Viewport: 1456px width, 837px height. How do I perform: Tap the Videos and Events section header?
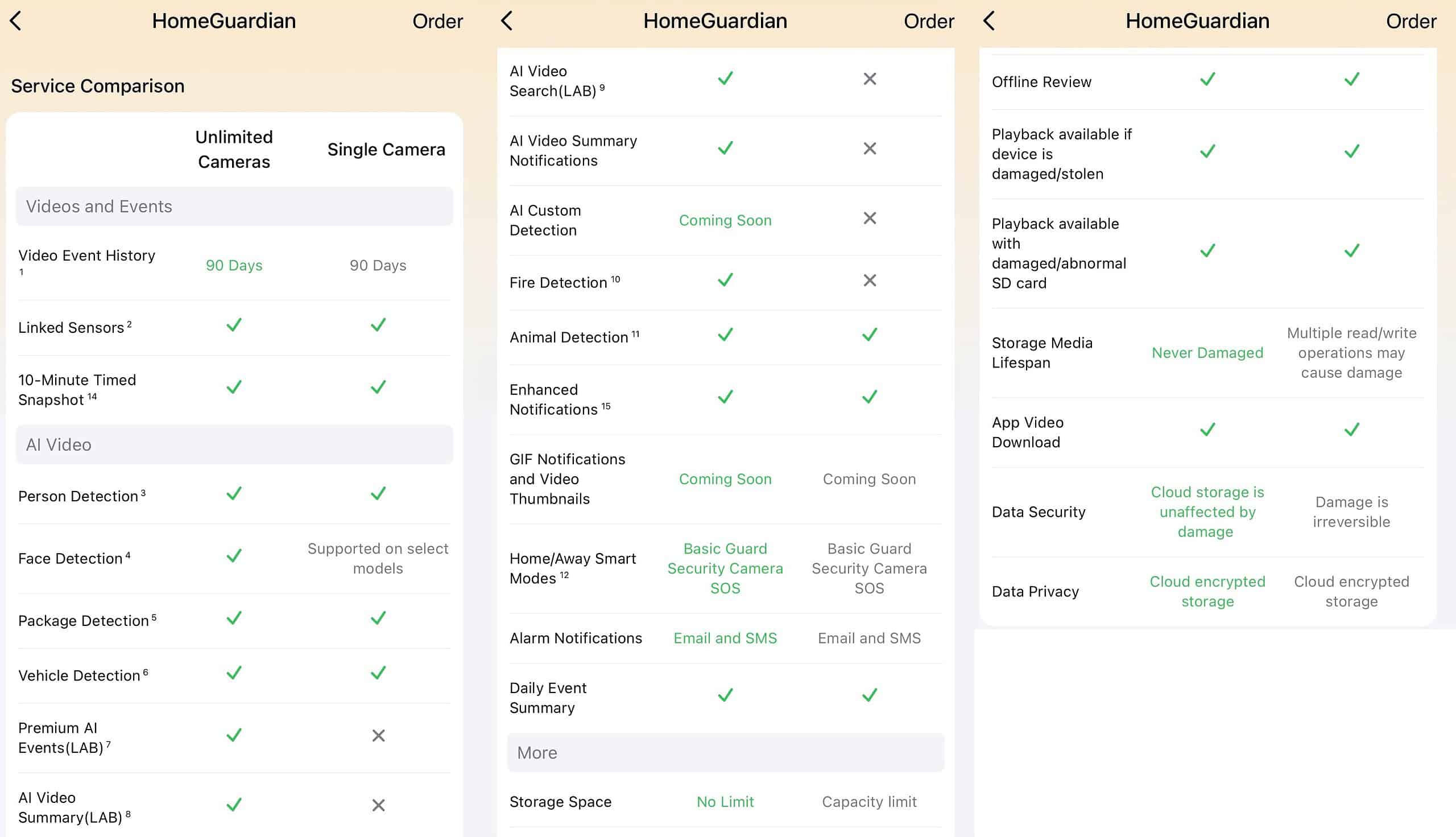234,207
